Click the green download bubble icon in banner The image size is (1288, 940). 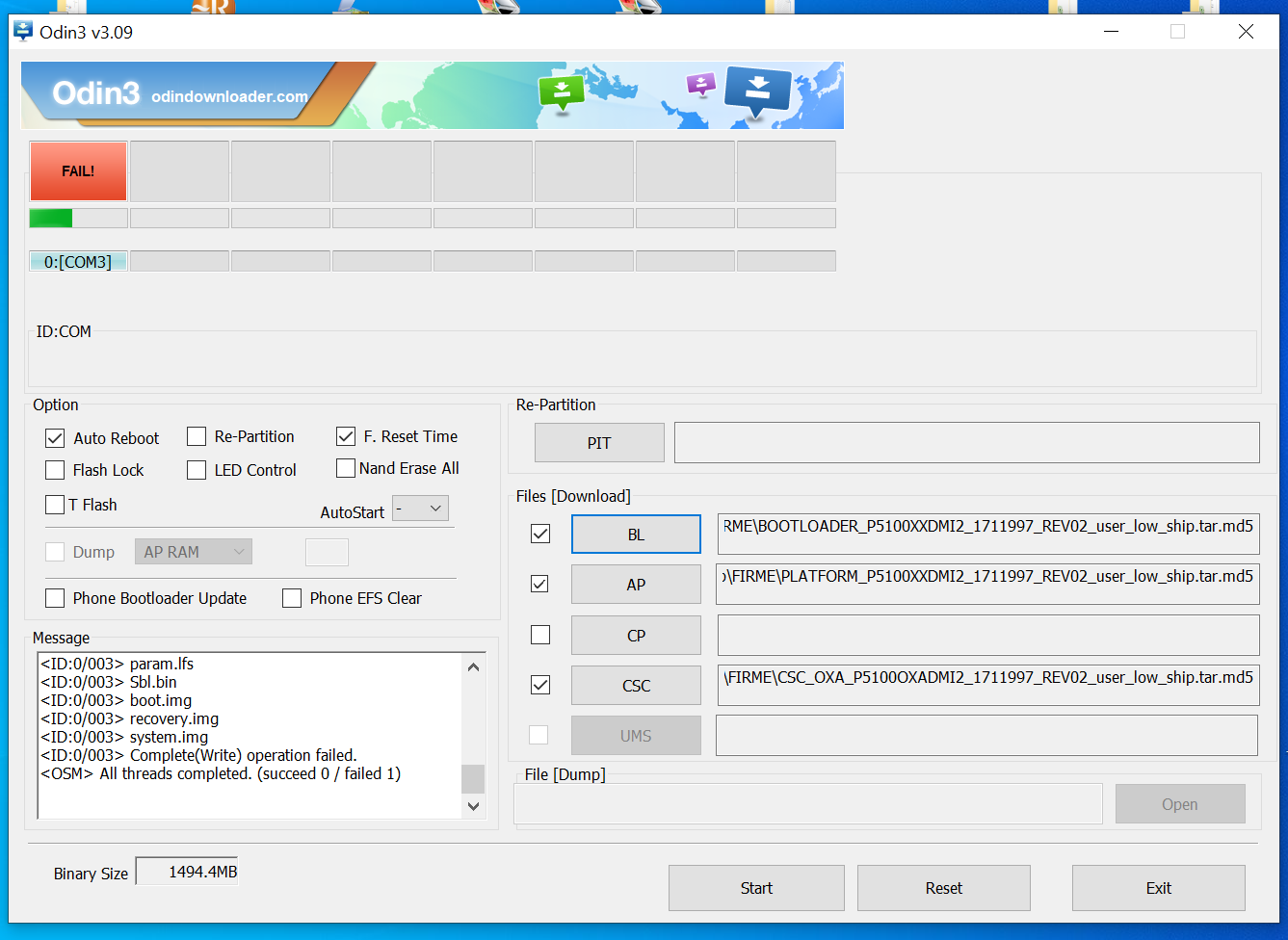click(x=562, y=92)
